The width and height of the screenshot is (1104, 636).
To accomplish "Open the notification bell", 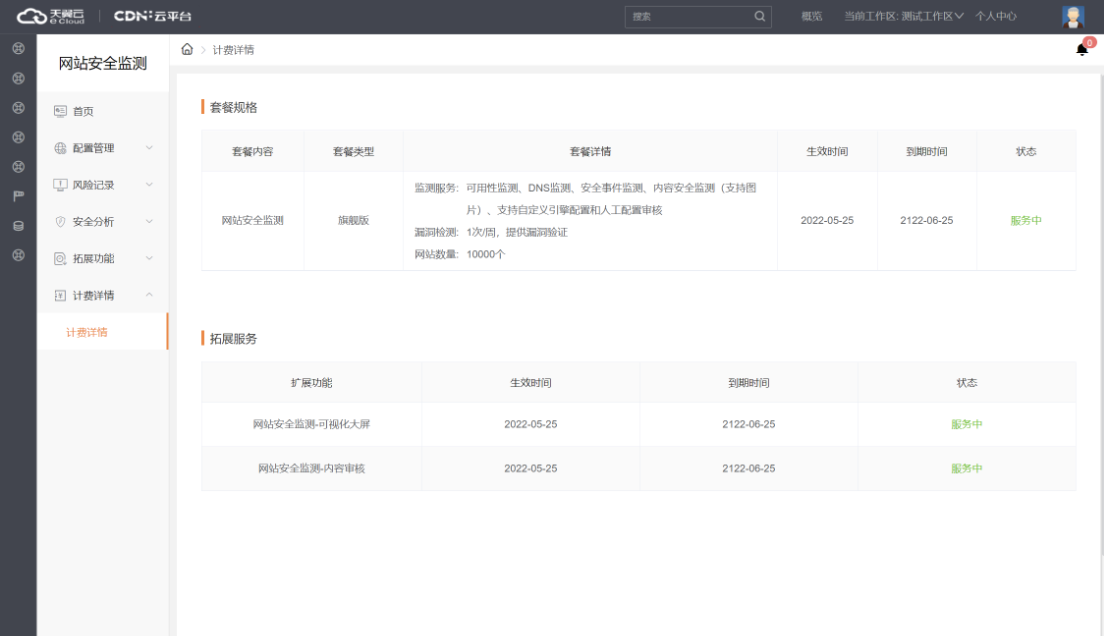I will [1082, 50].
